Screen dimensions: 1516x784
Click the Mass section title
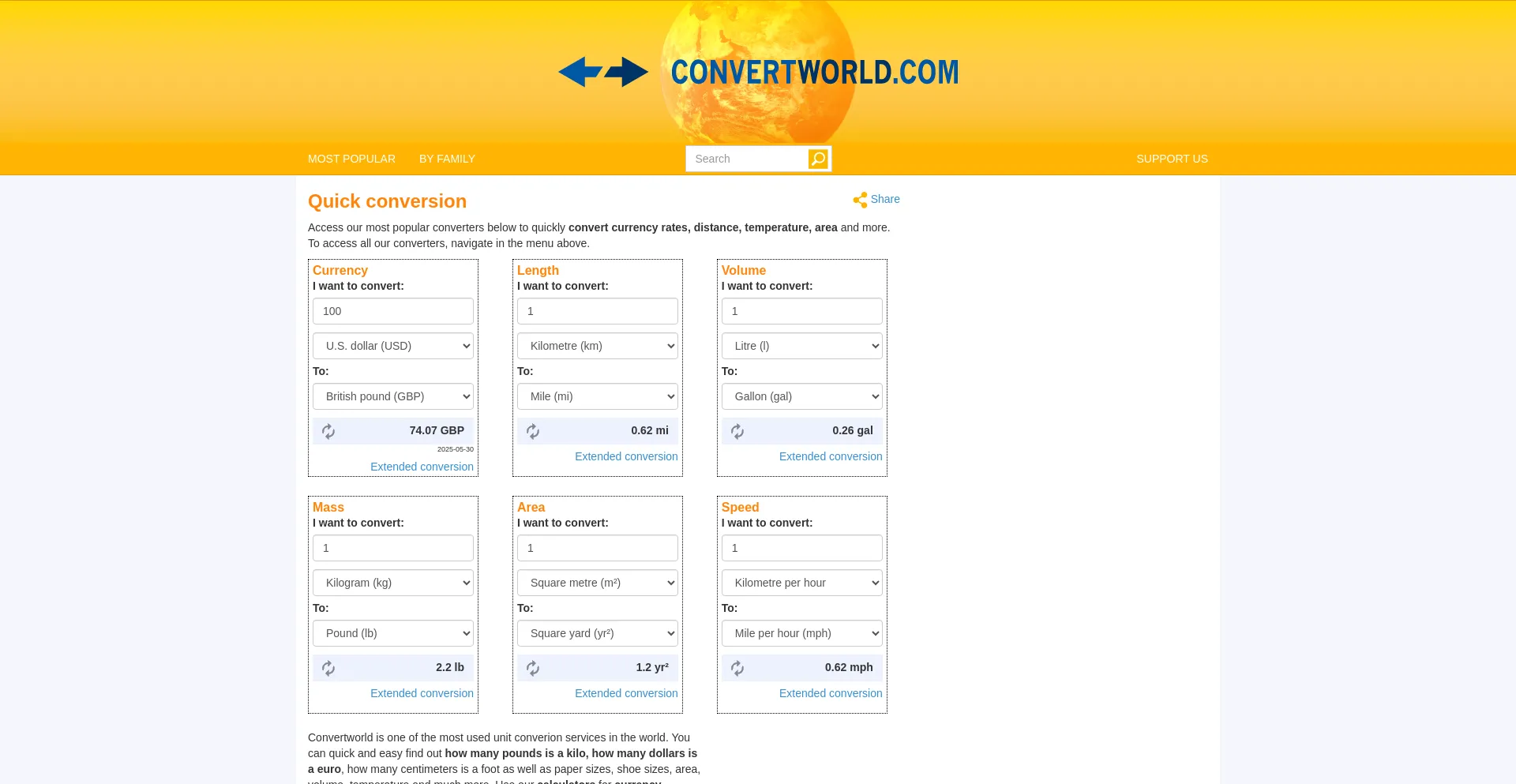[328, 507]
